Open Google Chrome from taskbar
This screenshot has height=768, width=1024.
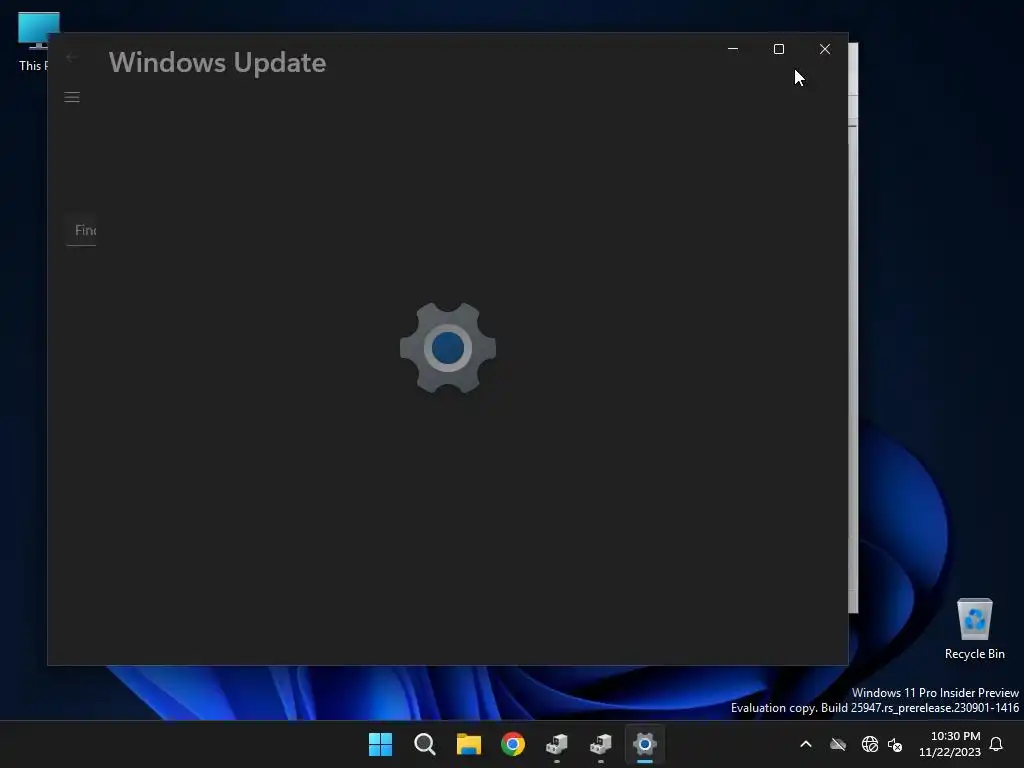513,744
